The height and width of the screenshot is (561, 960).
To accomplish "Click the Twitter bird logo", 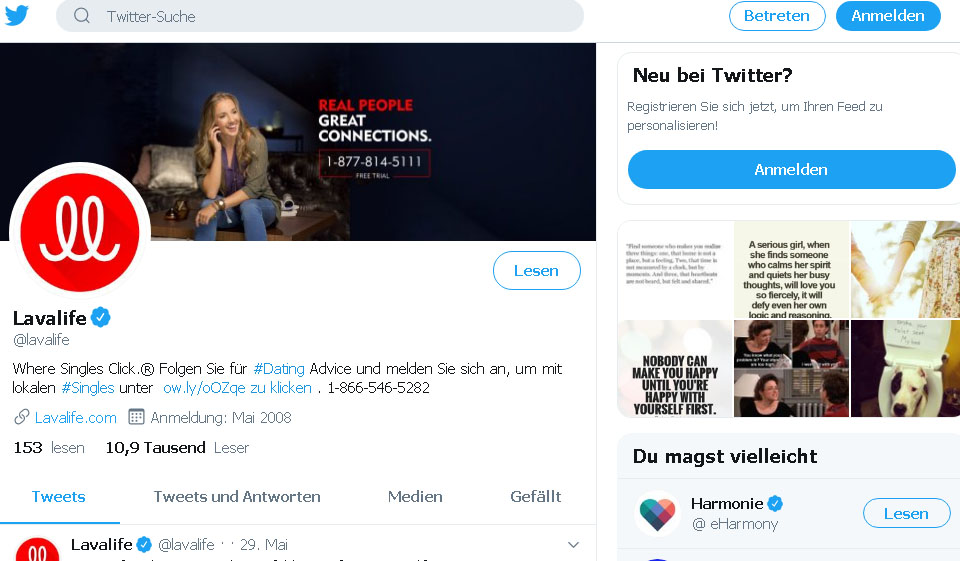I will point(17,16).
